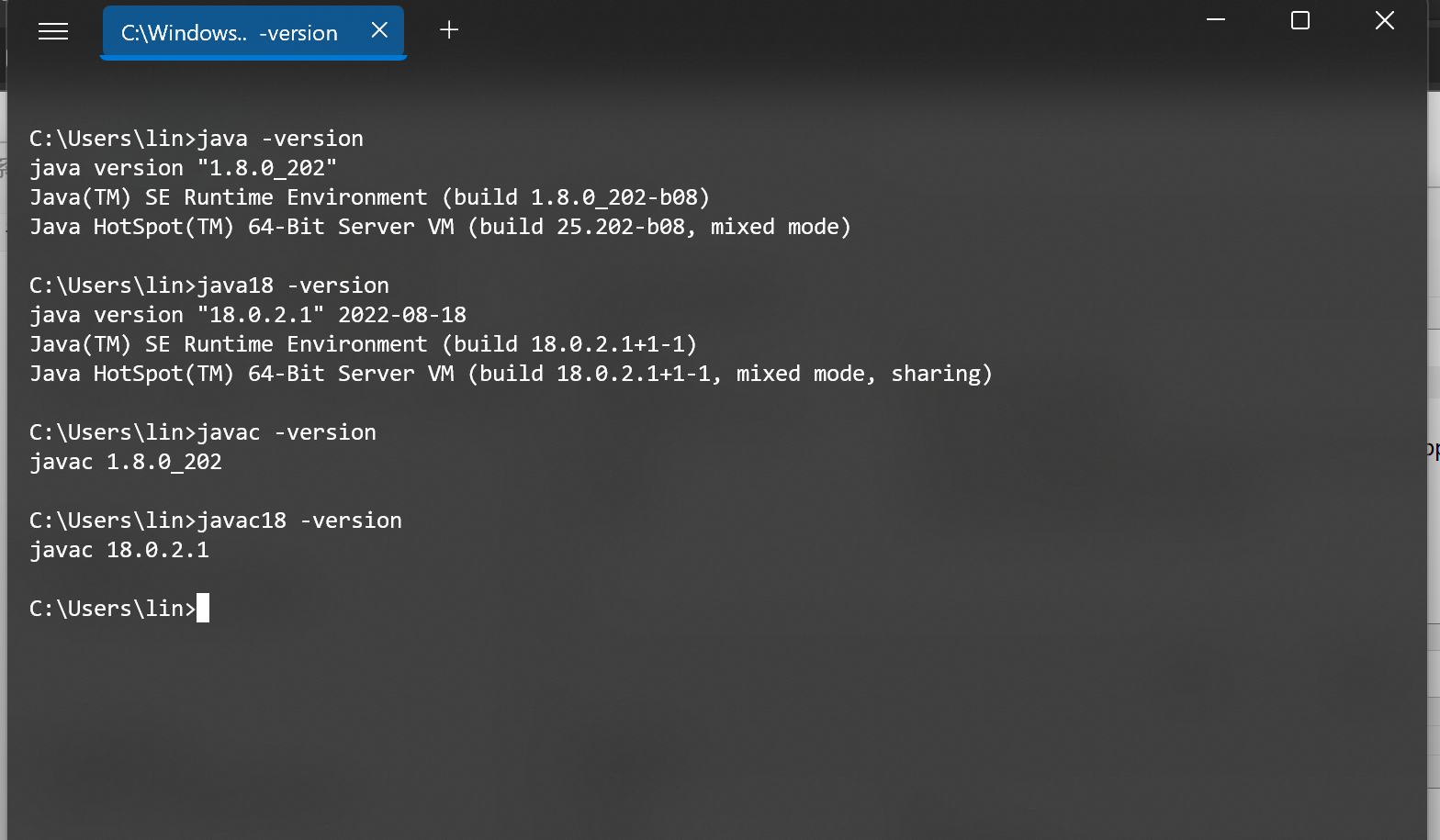Minimize the terminal window
The width and height of the screenshot is (1440, 840).
[x=1216, y=20]
